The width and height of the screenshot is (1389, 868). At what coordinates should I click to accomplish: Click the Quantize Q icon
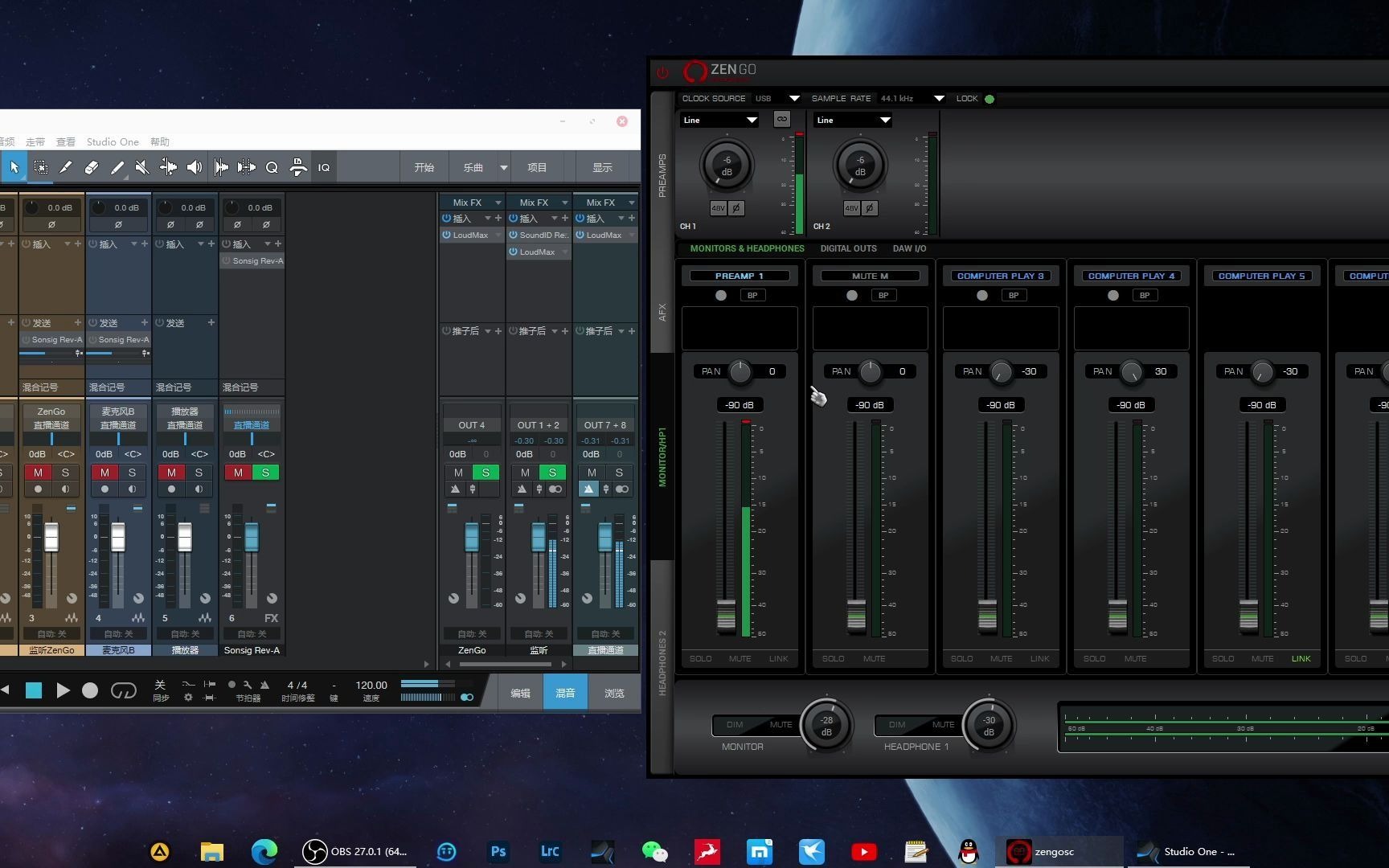272,167
